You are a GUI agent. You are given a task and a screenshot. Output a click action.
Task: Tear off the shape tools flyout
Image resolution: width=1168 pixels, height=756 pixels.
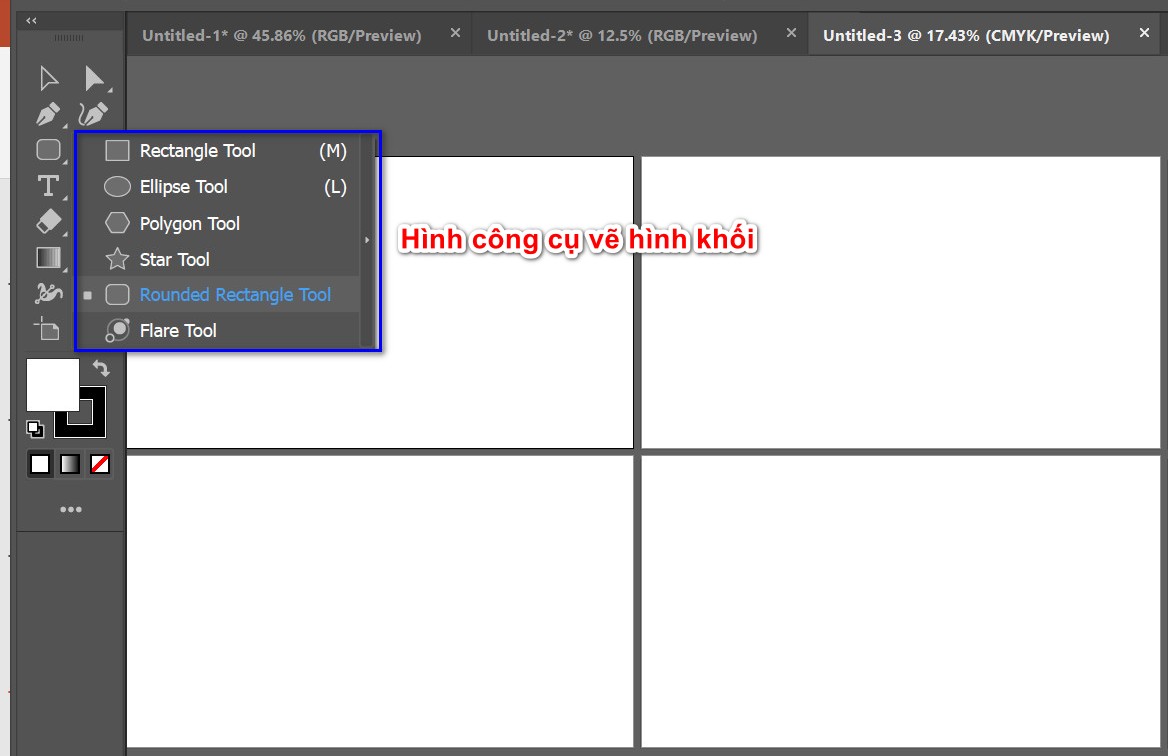pos(367,240)
